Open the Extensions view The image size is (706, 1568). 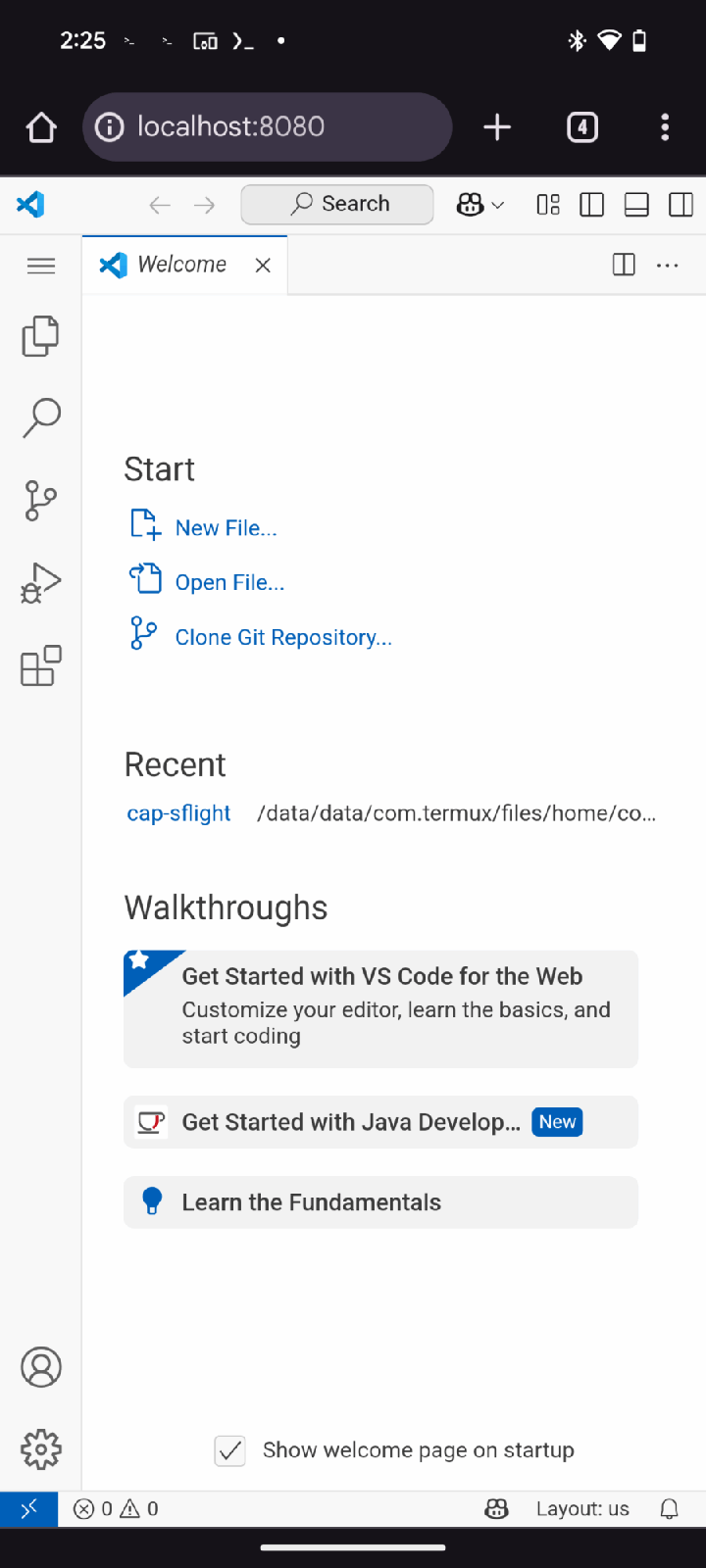click(40, 665)
